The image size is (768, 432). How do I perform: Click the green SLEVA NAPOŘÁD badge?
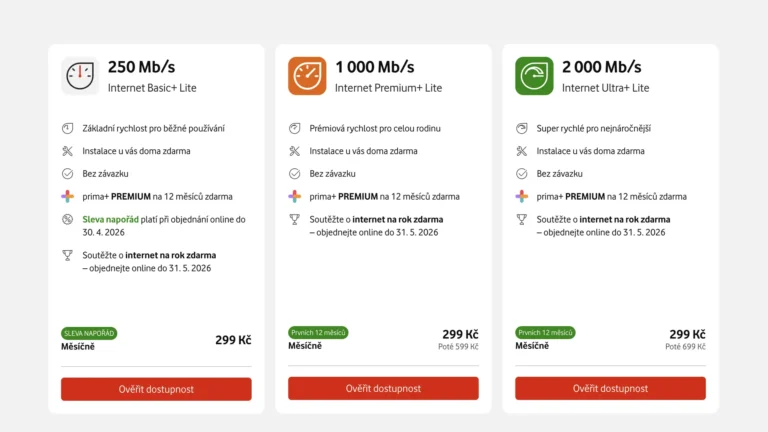89,333
